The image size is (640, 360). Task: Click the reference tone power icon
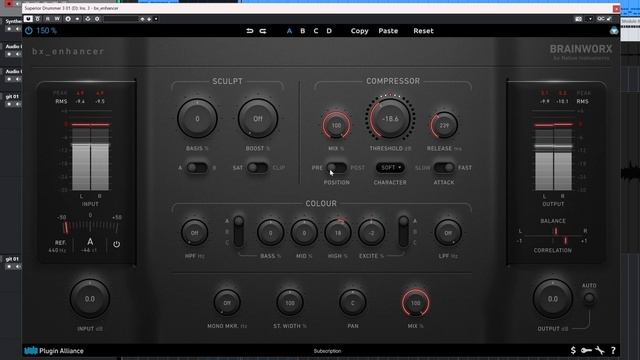116,244
